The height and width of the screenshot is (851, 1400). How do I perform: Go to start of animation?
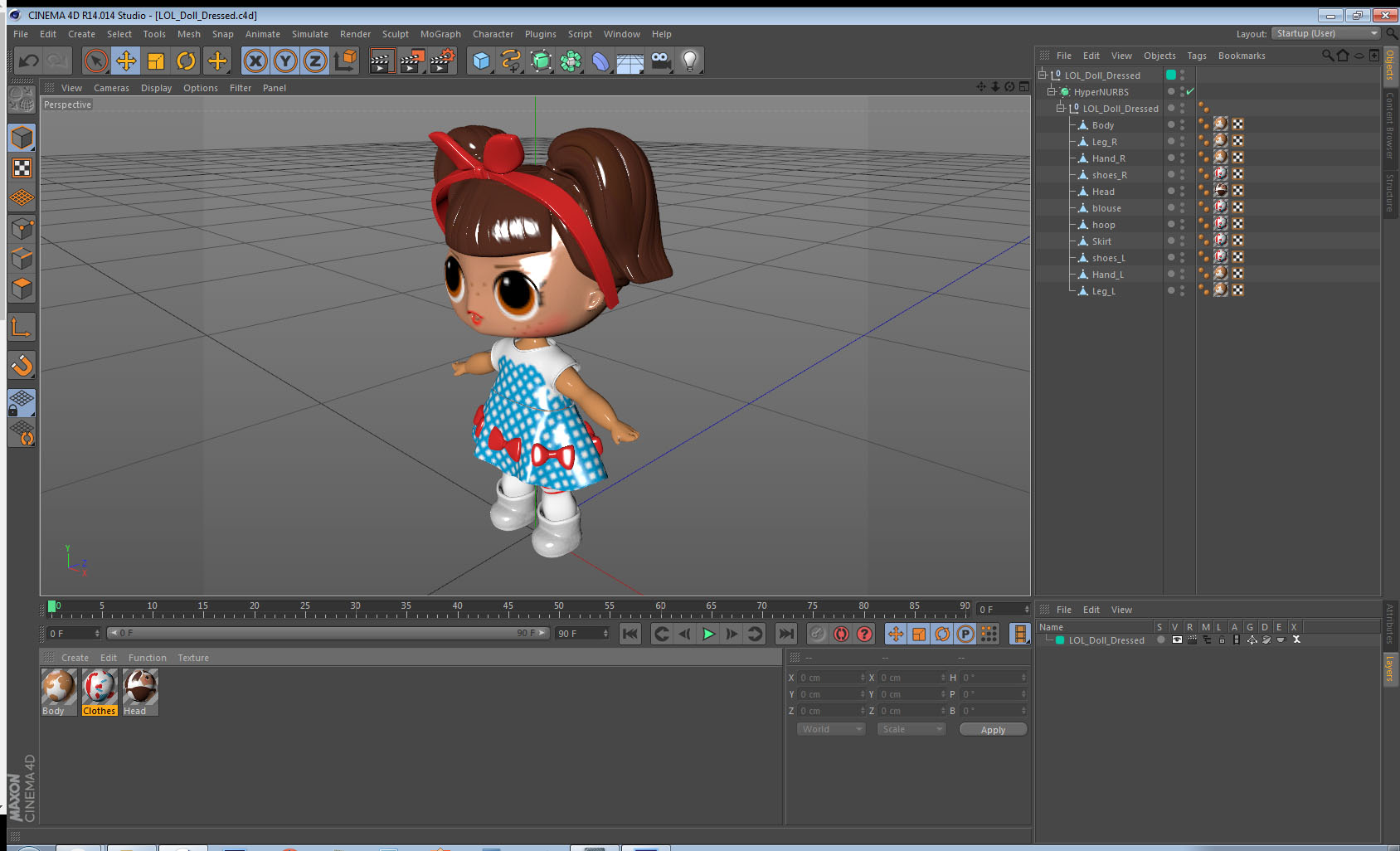pos(630,634)
